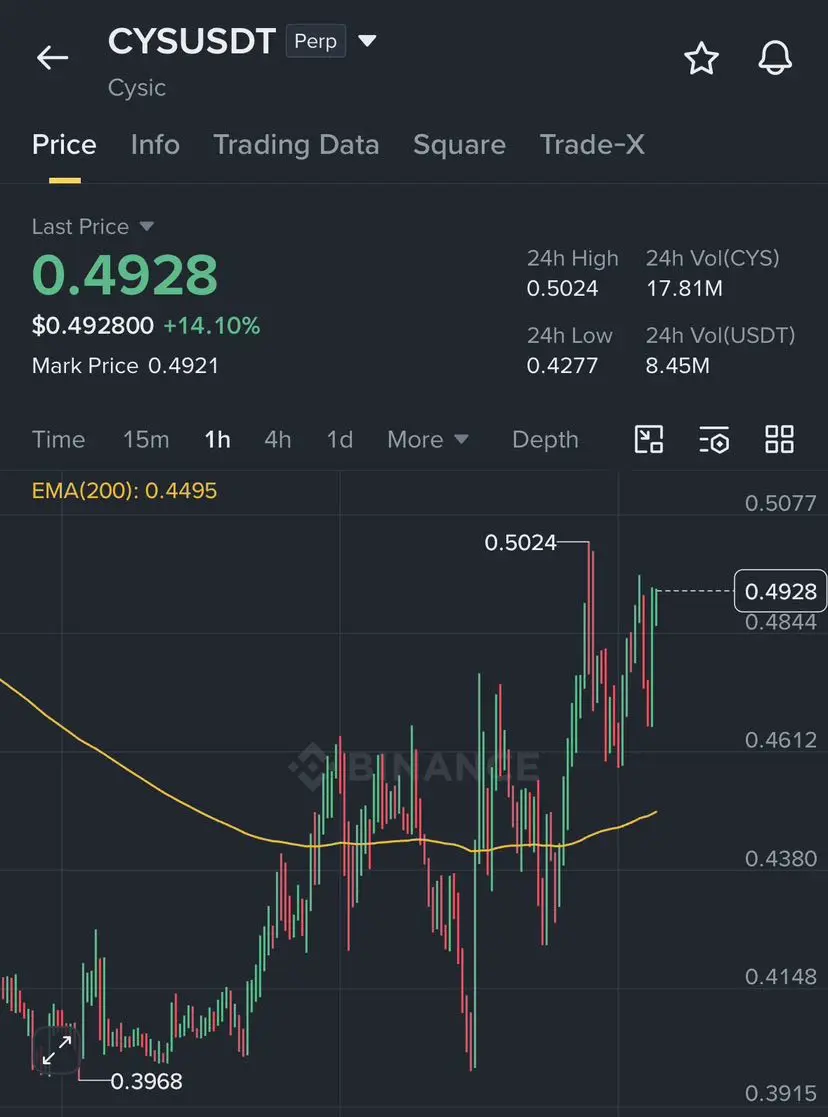This screenshot has height=1117, width=828.
Task: Click the Mark Price 0.4921 text
Action: coord(125,365)
